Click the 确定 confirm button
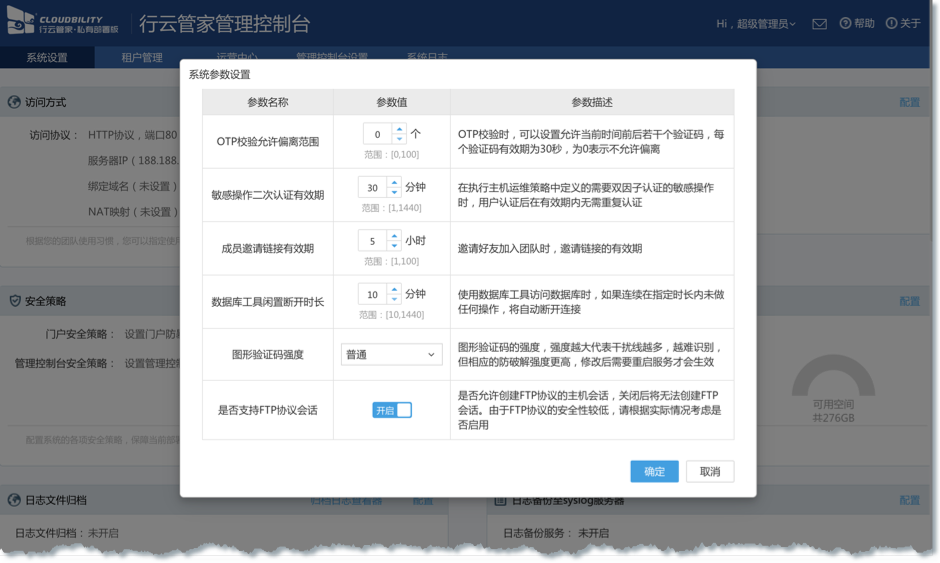The width and height of the screenshot is (940, 563). [x=654, y=472]
